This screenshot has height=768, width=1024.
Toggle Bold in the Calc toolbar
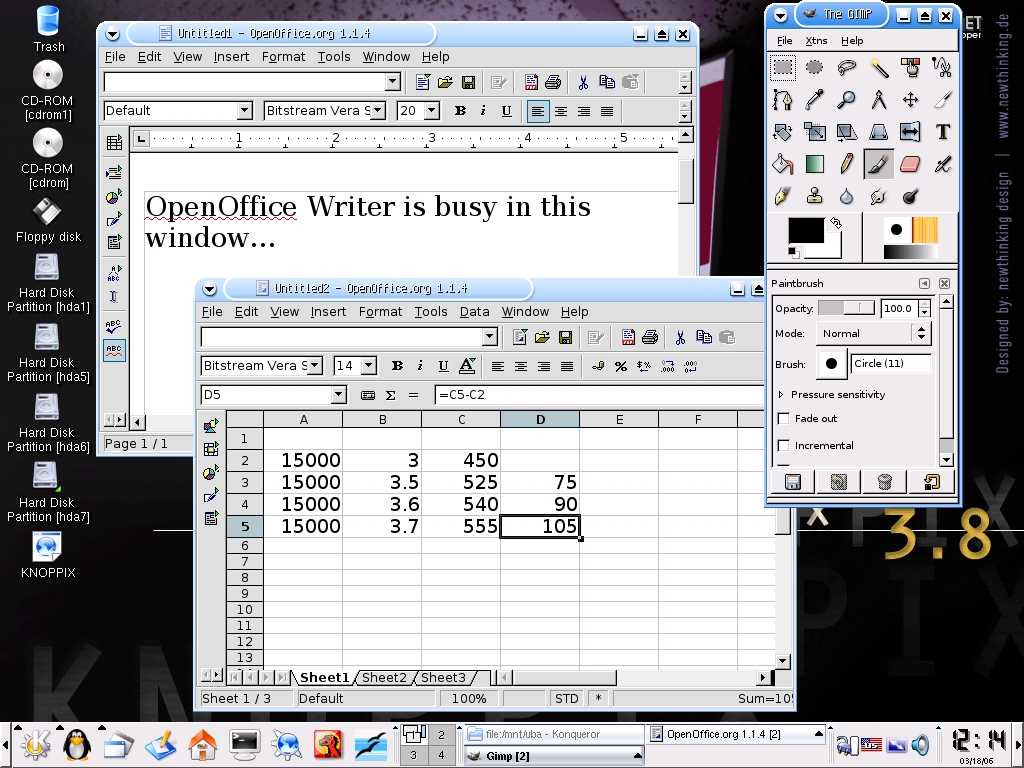(x=397, y=366)
